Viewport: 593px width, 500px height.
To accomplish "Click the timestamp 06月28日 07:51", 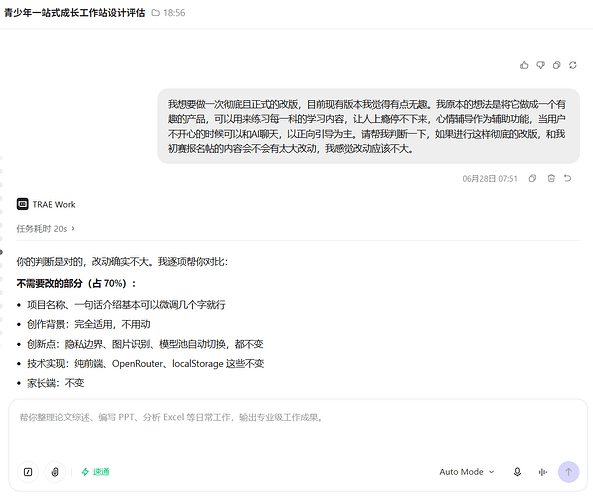I will point(490,179).
